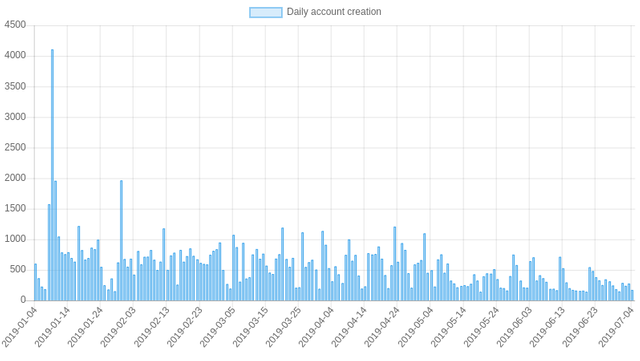Click the x-axis label 2019-05-24

click(482, 327)
